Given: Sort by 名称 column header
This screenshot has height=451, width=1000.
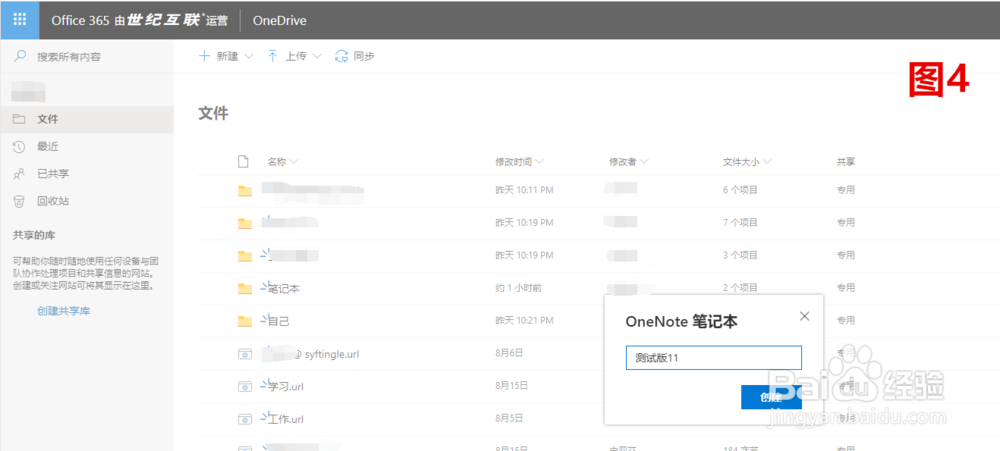Looking at the screenshot, I should pos(283,162).
